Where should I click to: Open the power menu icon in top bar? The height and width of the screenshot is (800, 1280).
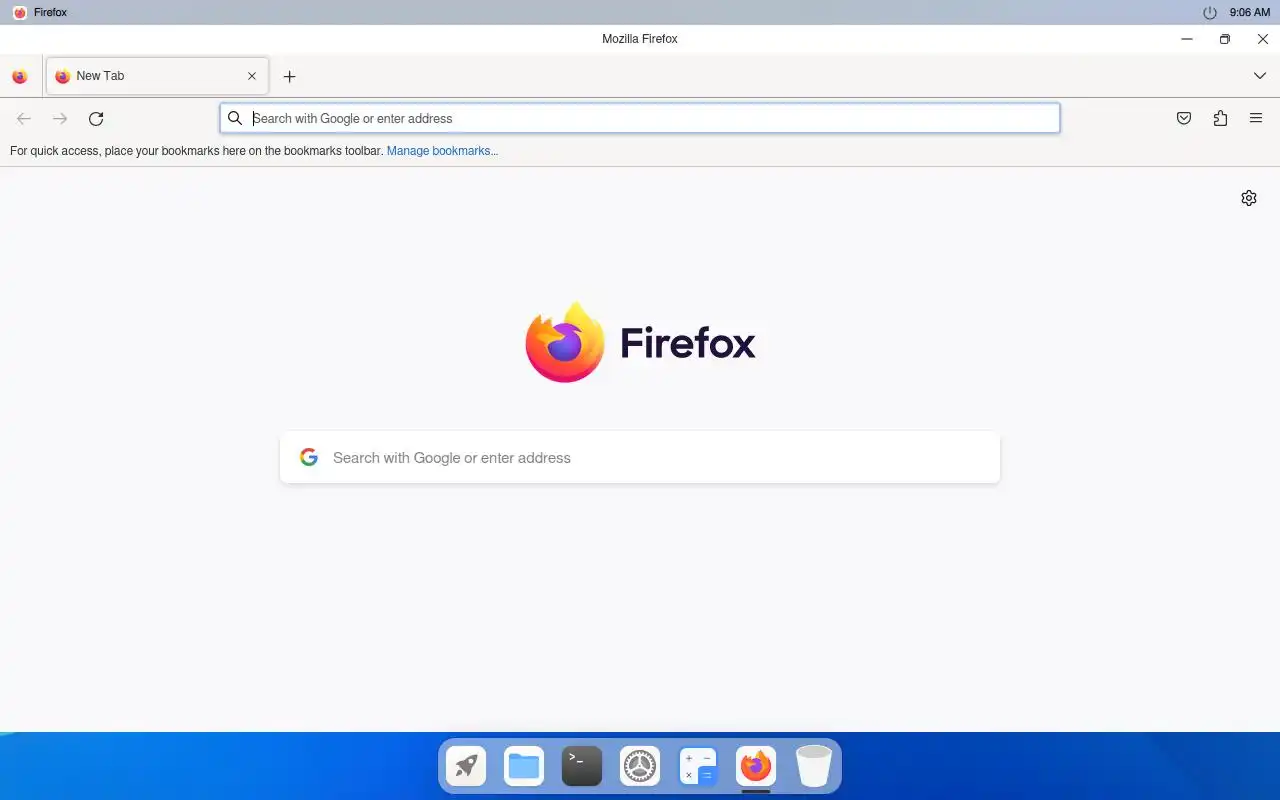1209,12
